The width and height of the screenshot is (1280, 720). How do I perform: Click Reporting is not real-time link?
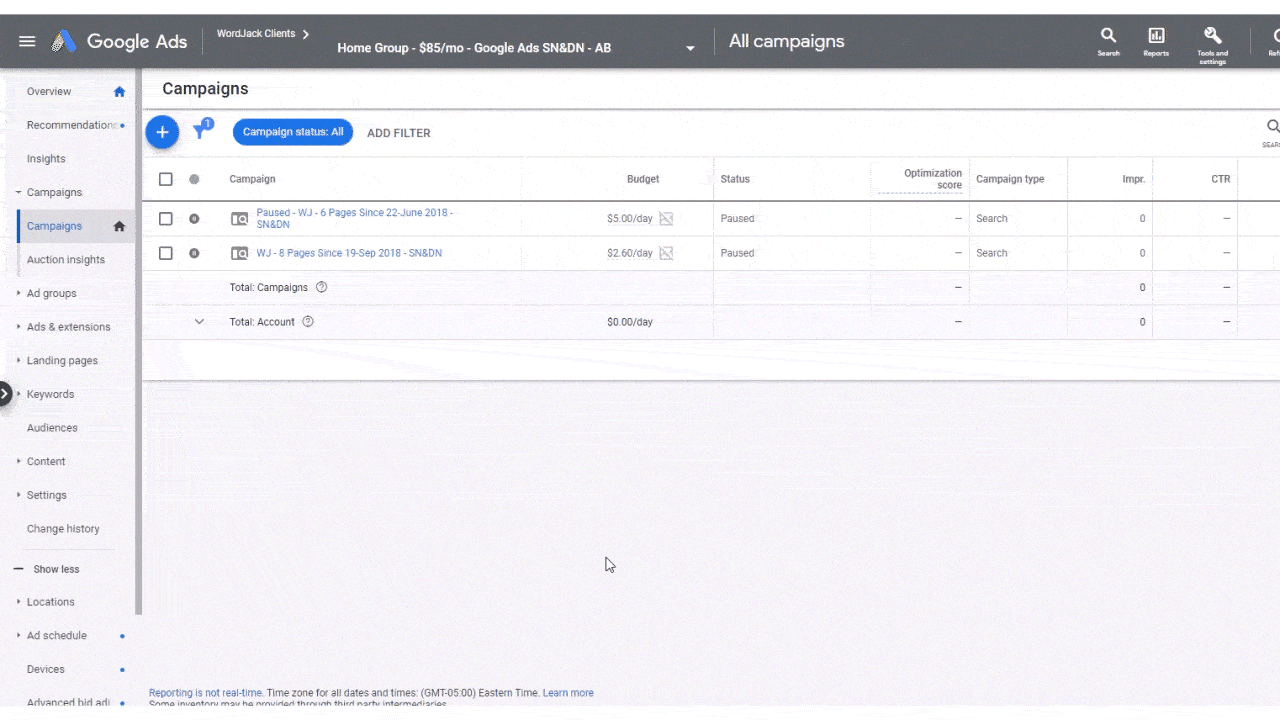point(206,693)
